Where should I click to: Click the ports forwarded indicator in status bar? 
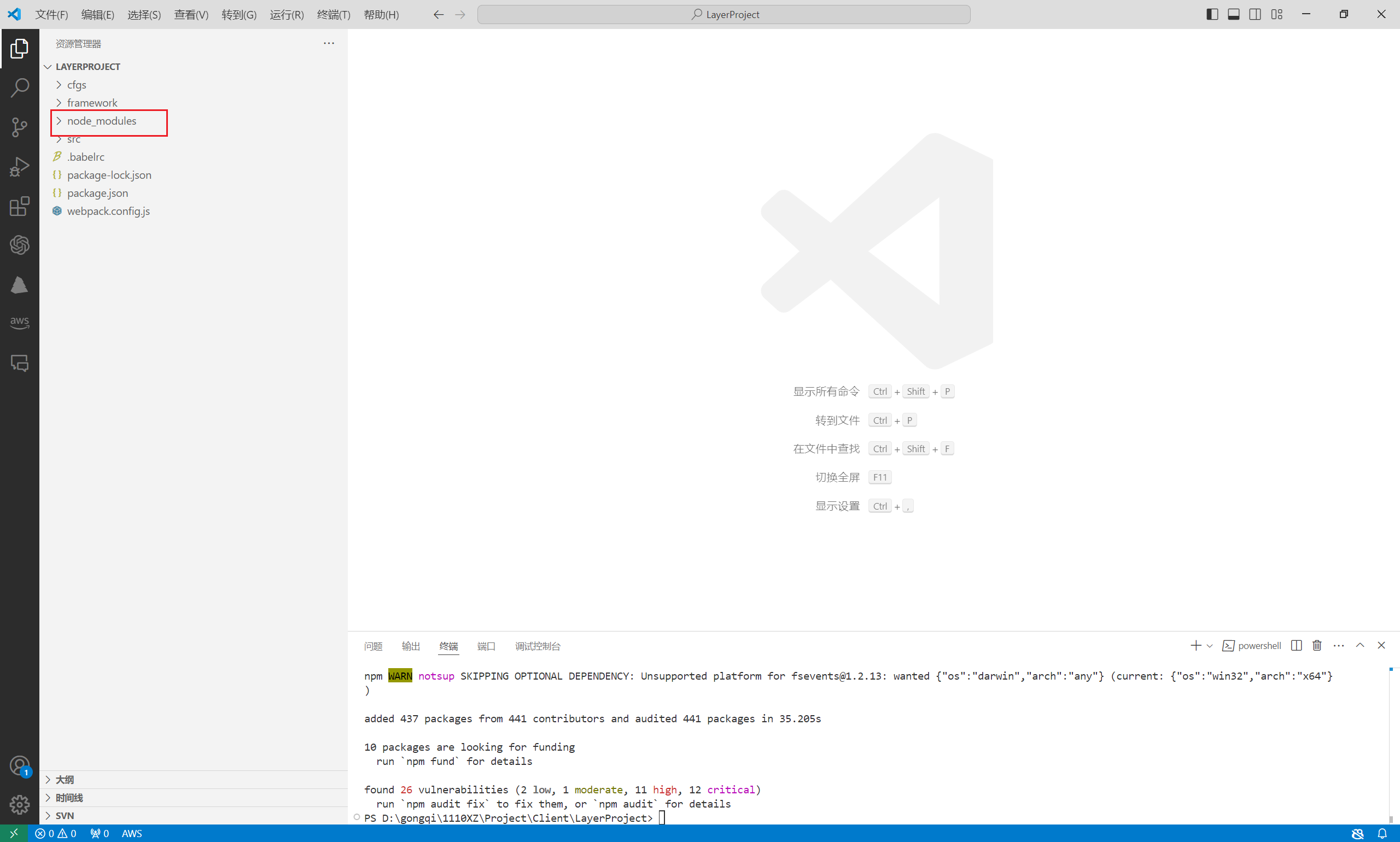coord(100,833)
